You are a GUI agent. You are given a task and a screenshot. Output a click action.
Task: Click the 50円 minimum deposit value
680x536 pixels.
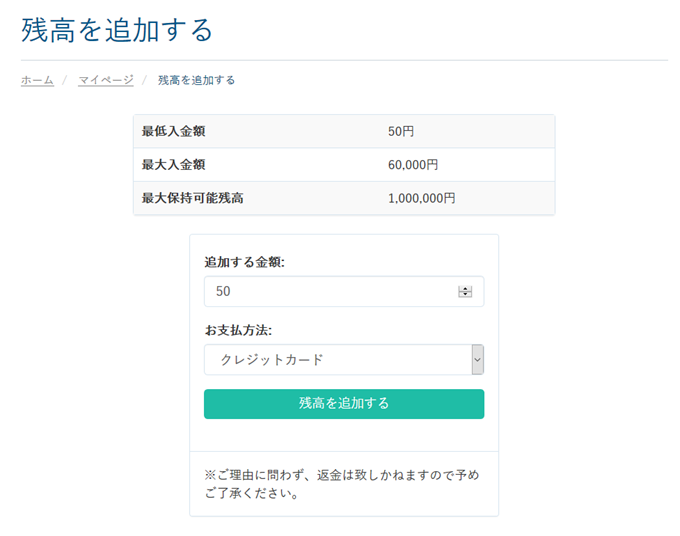point(400,132)
